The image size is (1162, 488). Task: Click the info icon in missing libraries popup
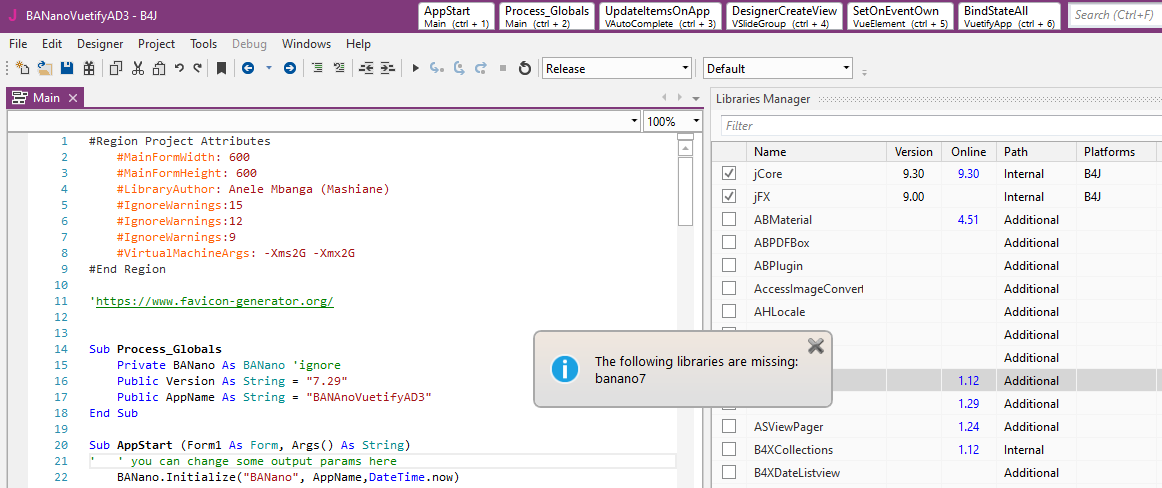(x=565, y=368)
